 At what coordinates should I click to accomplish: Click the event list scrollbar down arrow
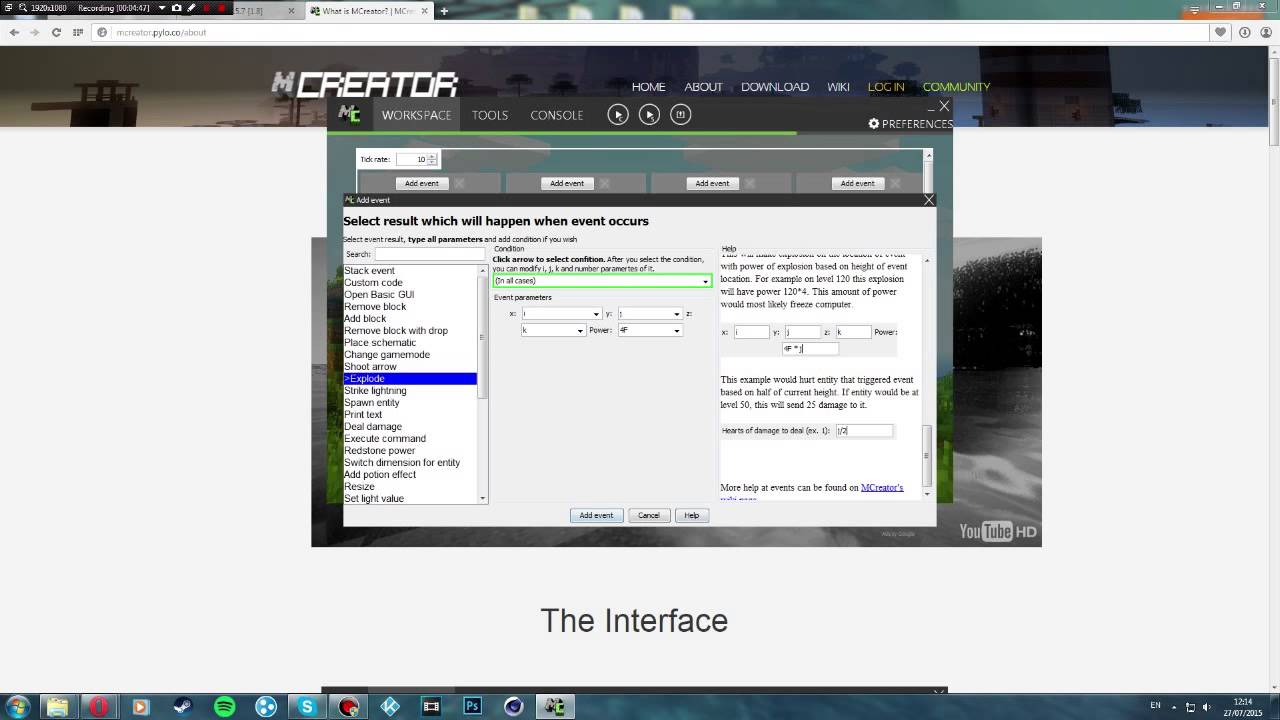pyautogui.click(x=483, y=498)
